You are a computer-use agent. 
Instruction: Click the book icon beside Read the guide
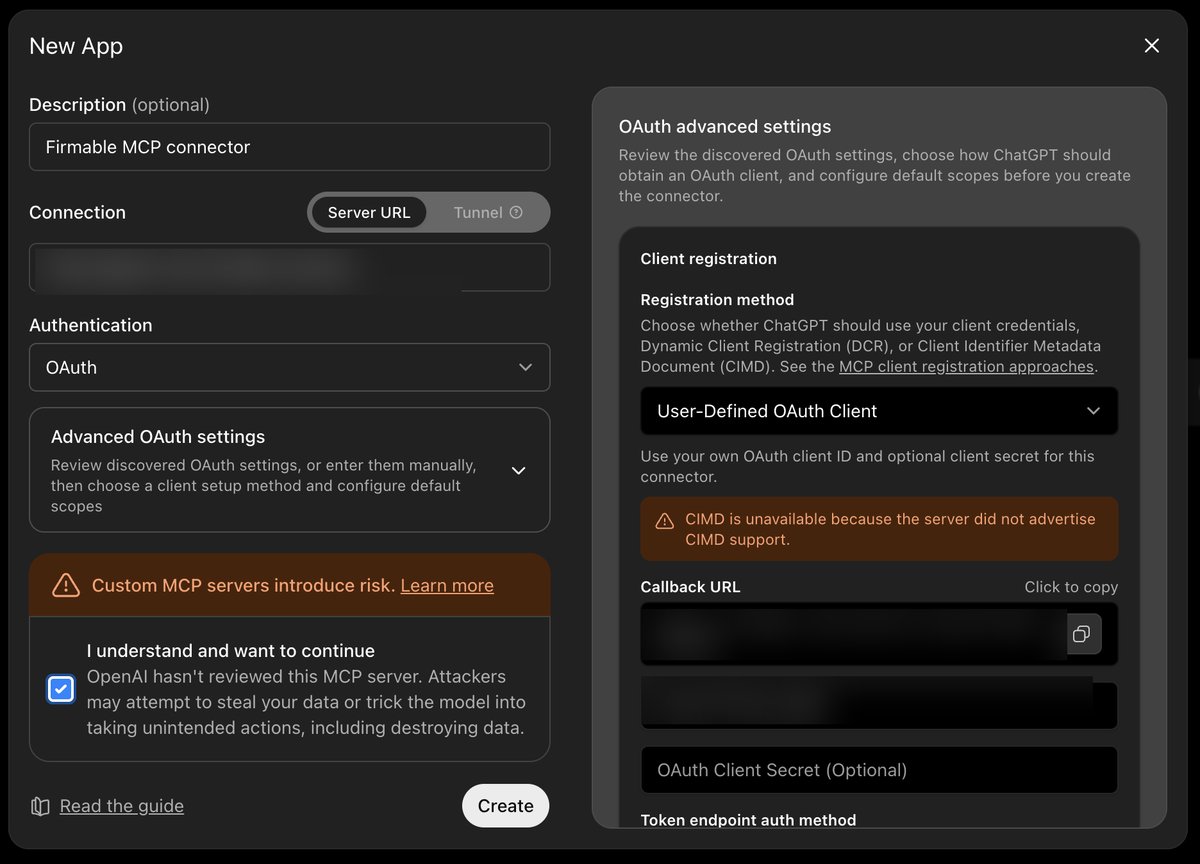[x=40, y=806]
